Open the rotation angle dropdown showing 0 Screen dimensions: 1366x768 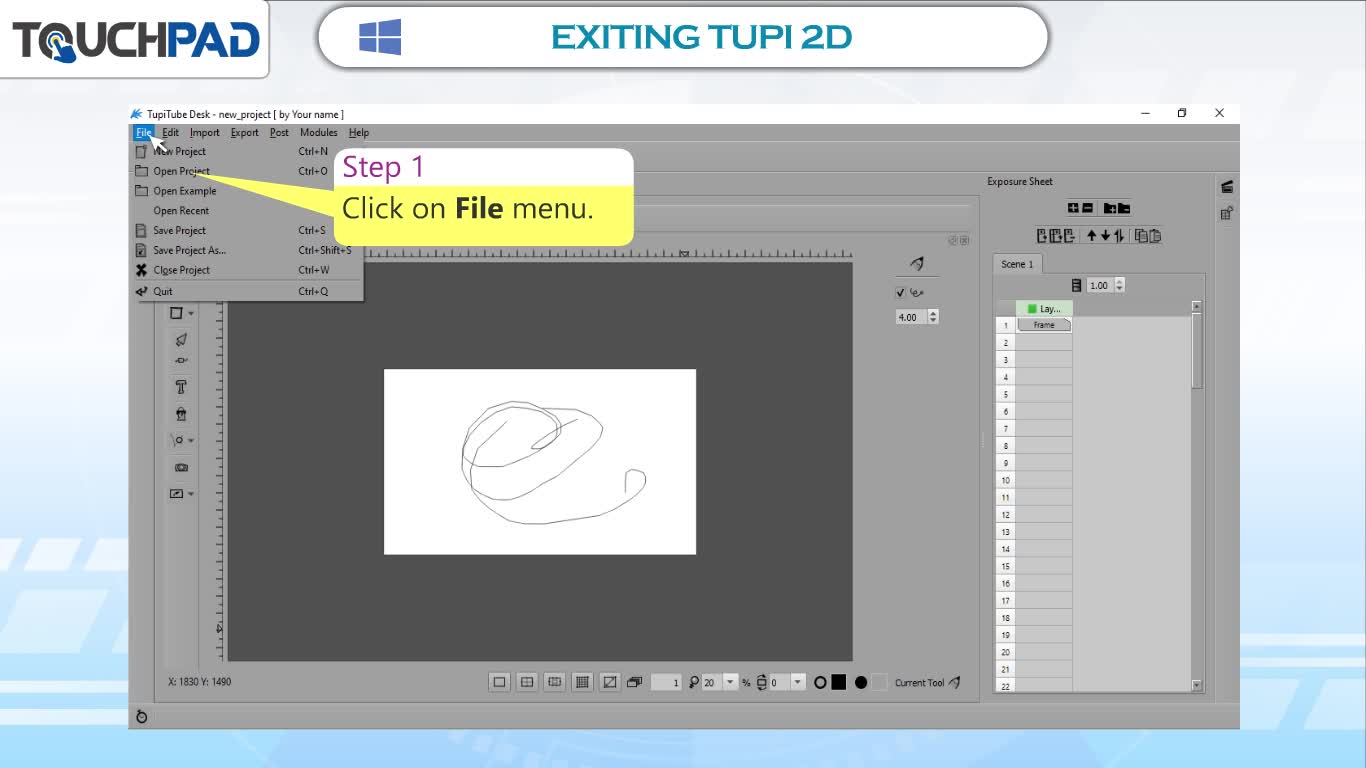798,683
